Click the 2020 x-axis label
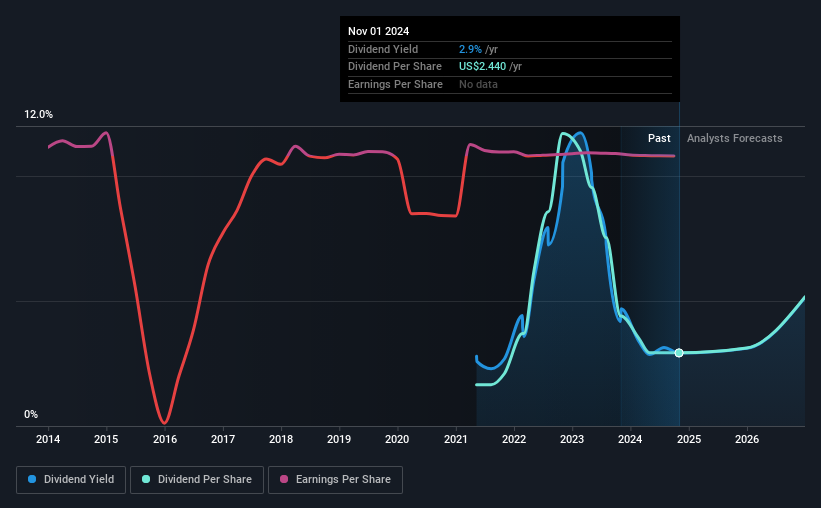Screen dimensions: 821x508 [397, 439]
